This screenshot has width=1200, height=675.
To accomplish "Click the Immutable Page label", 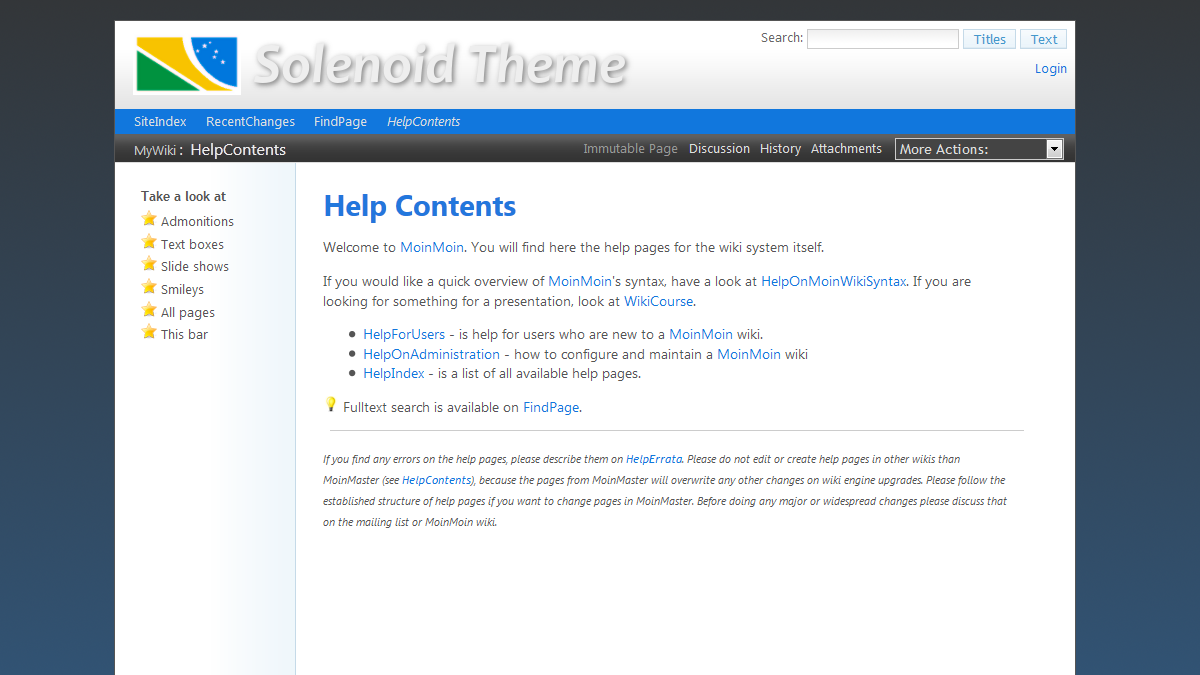I will click(630, 149).
